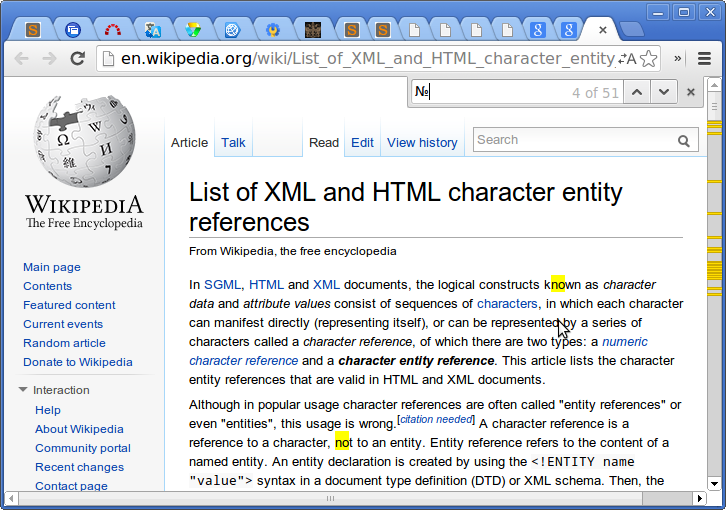
Task: Close the current Wikipedia tab
Action: pos(602,30)
